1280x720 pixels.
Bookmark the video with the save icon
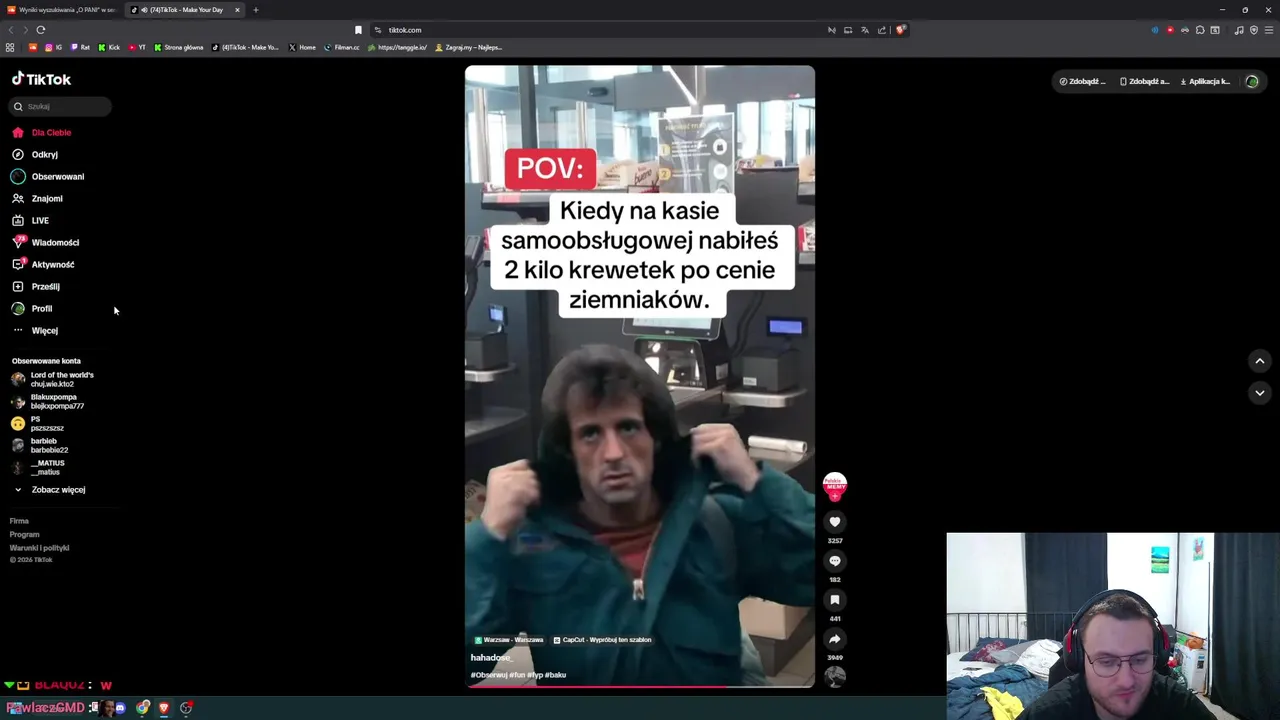click(835, 599)
